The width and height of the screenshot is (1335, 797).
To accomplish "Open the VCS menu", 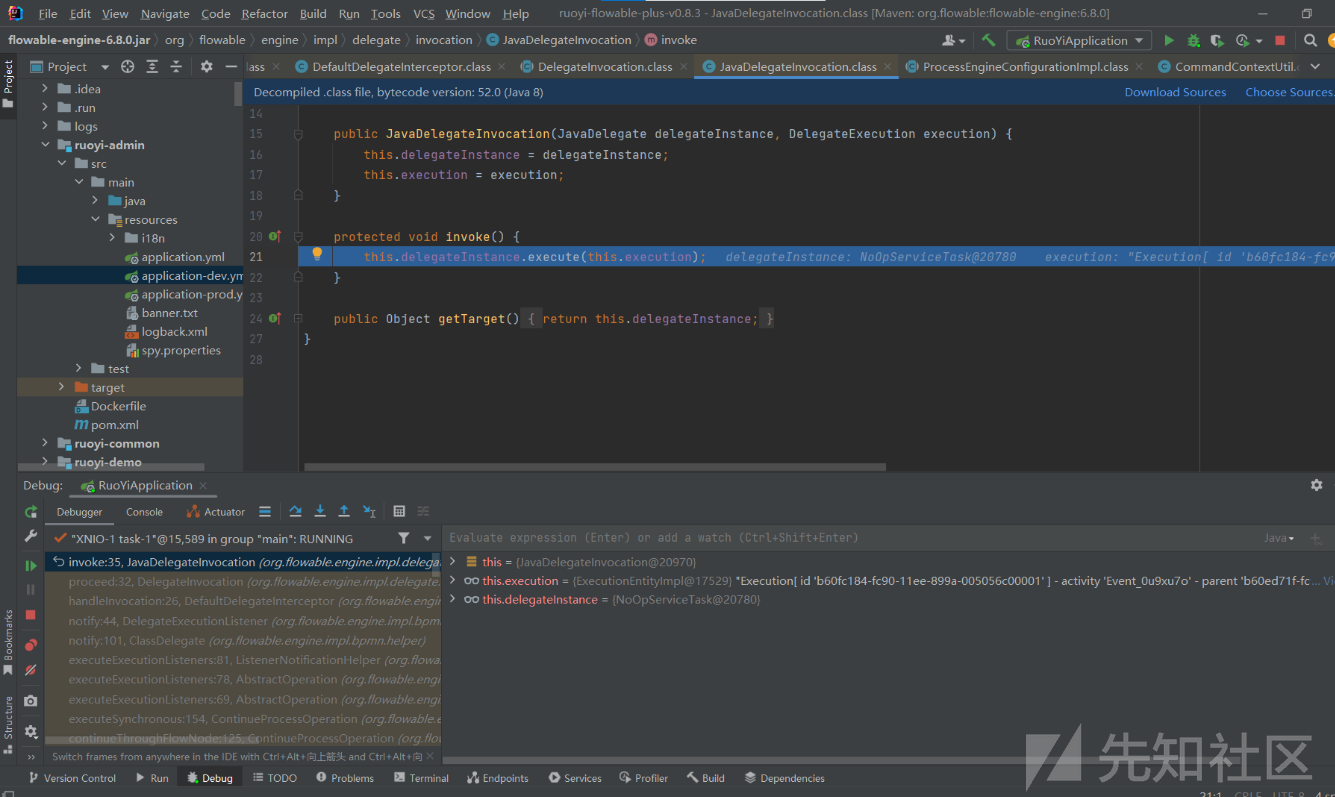I will click(424, 14).
